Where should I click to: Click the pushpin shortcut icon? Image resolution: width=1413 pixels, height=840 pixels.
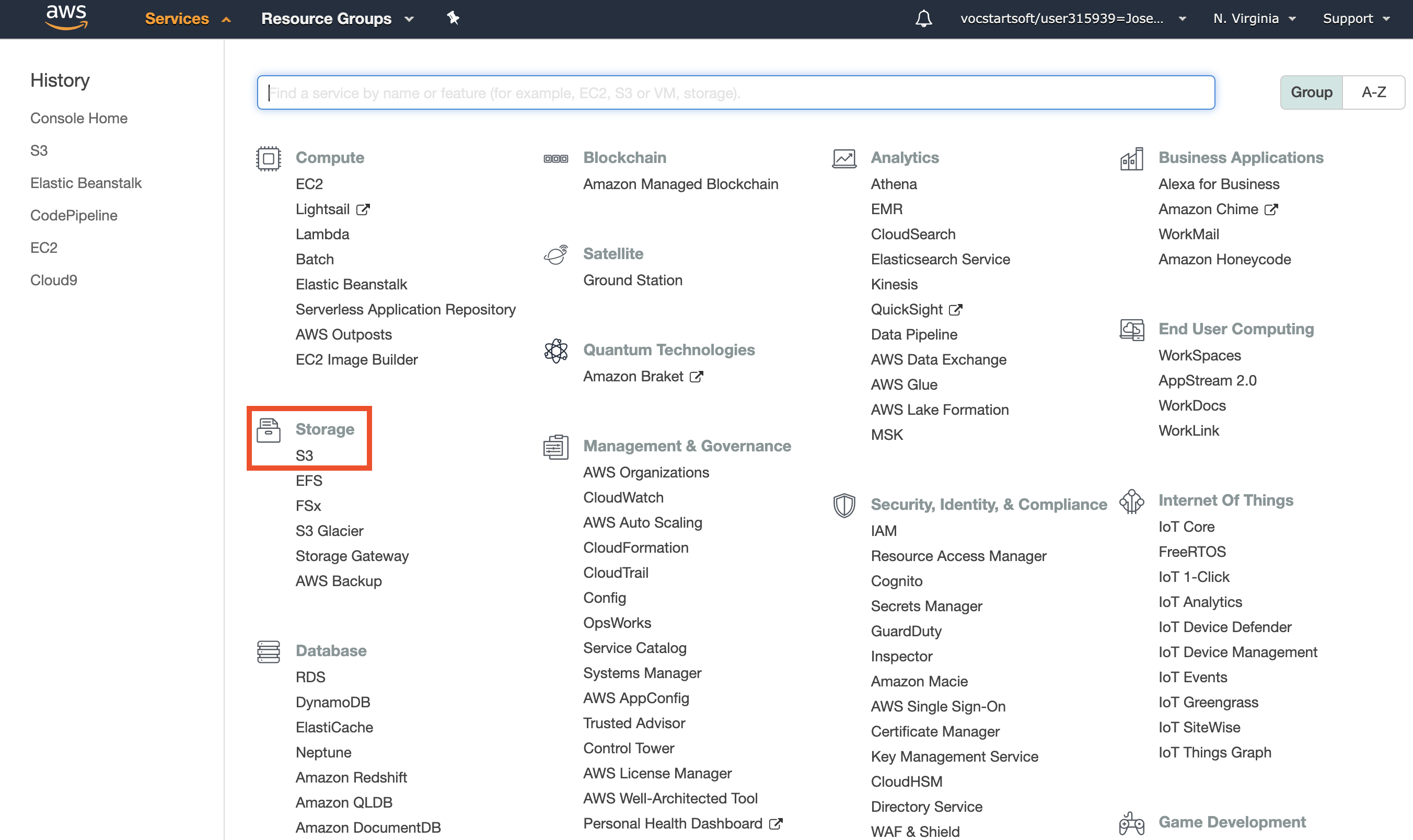453,18
